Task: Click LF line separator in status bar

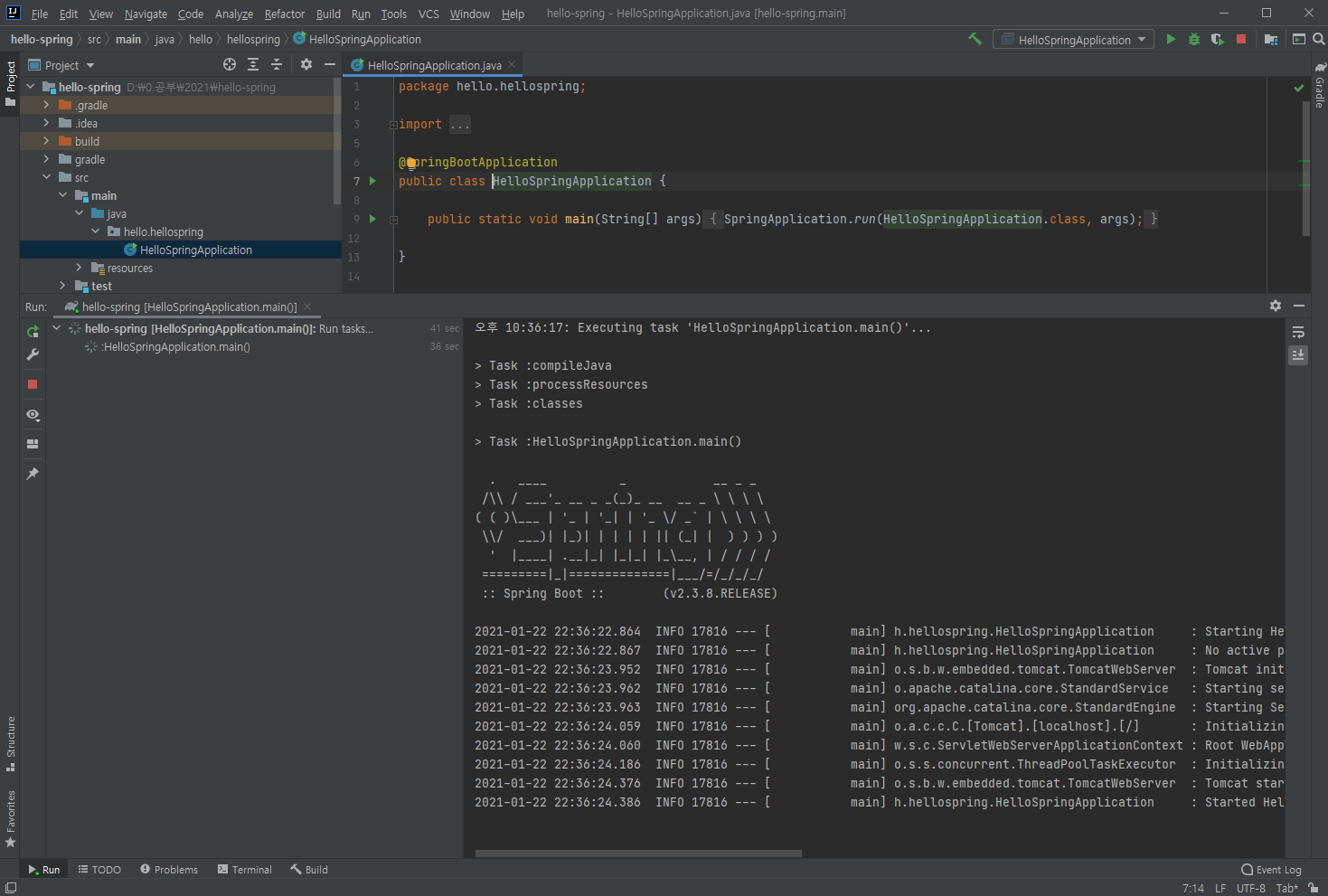Action: pos(1220,888)
